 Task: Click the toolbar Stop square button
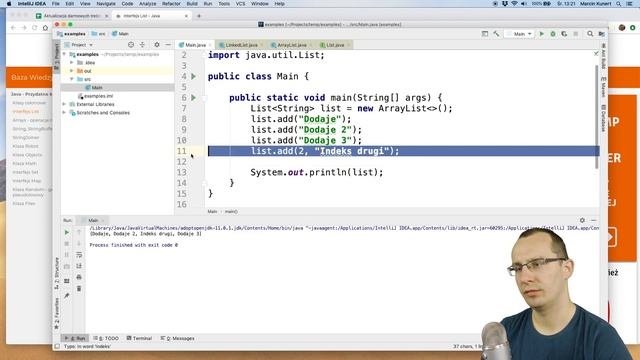pyautogui.click(x=576, y=34)
